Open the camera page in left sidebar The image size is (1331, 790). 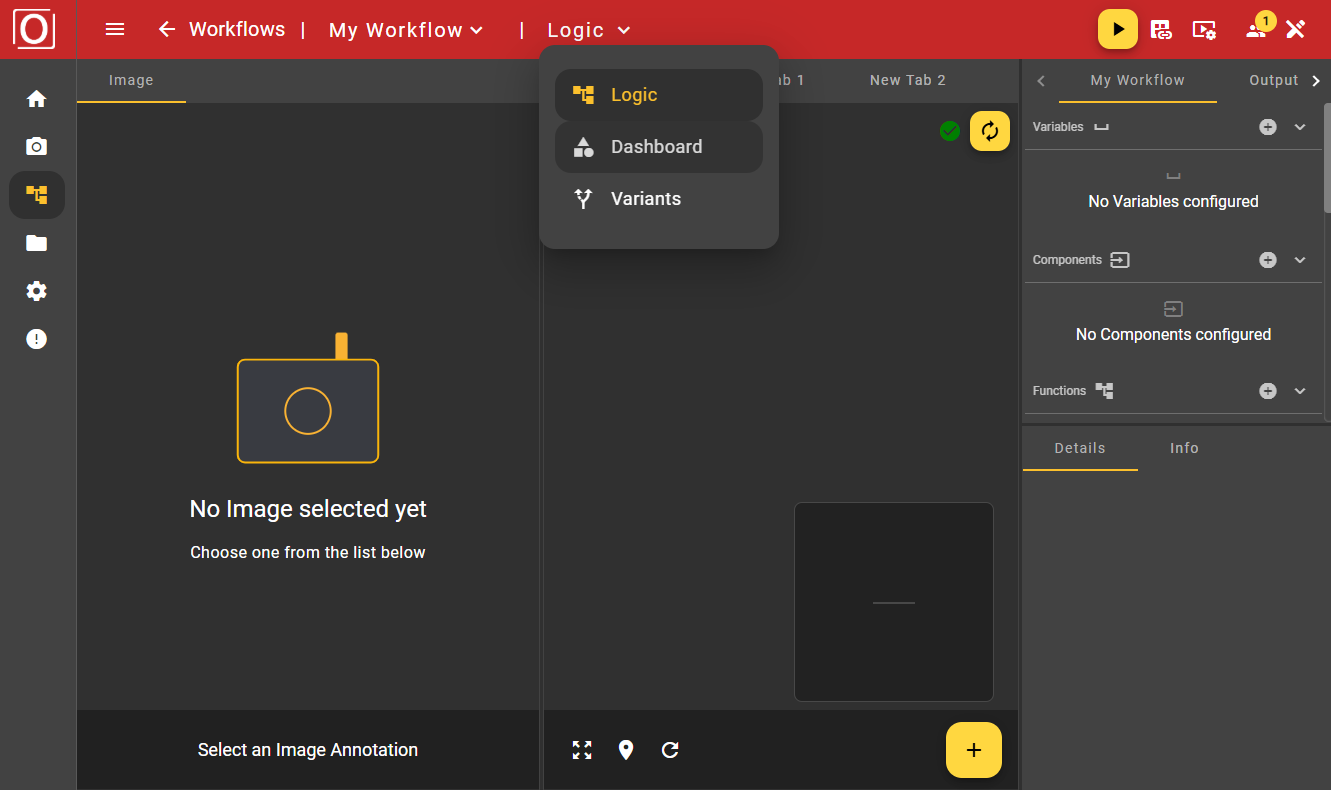coord(37,147)
